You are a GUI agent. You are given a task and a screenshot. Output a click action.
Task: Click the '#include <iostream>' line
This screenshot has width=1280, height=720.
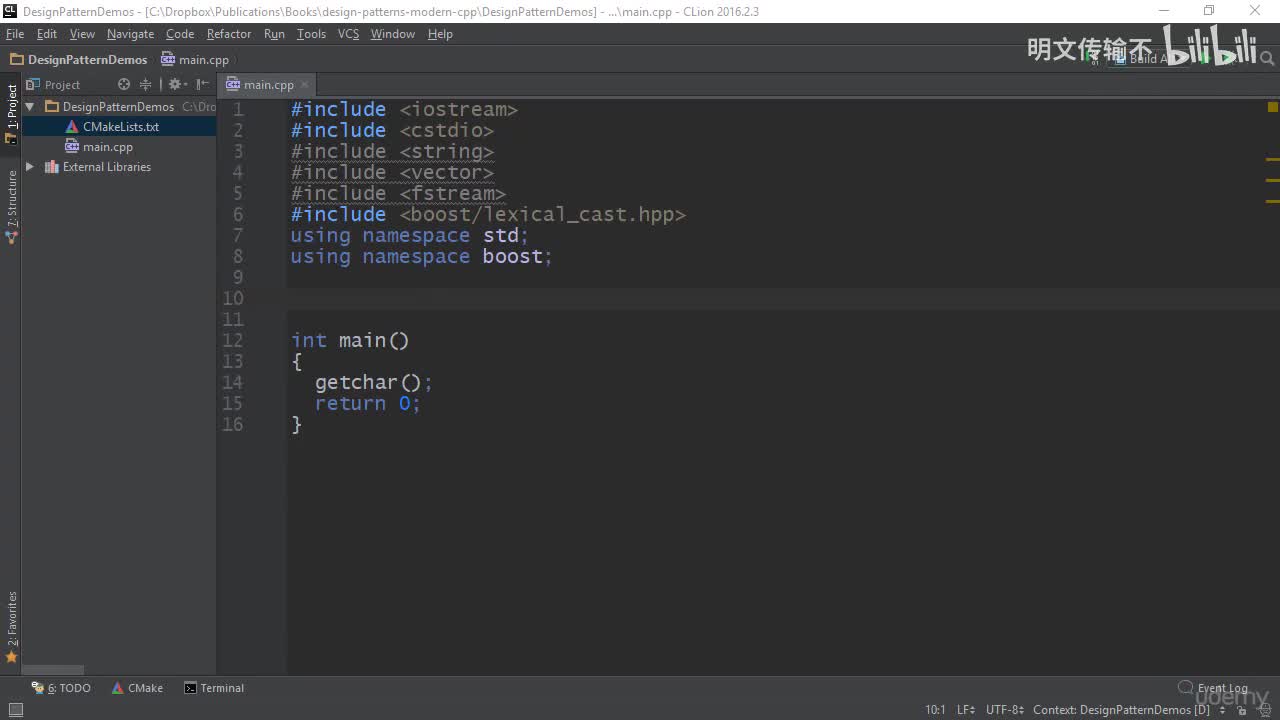(x=404, y=109)
